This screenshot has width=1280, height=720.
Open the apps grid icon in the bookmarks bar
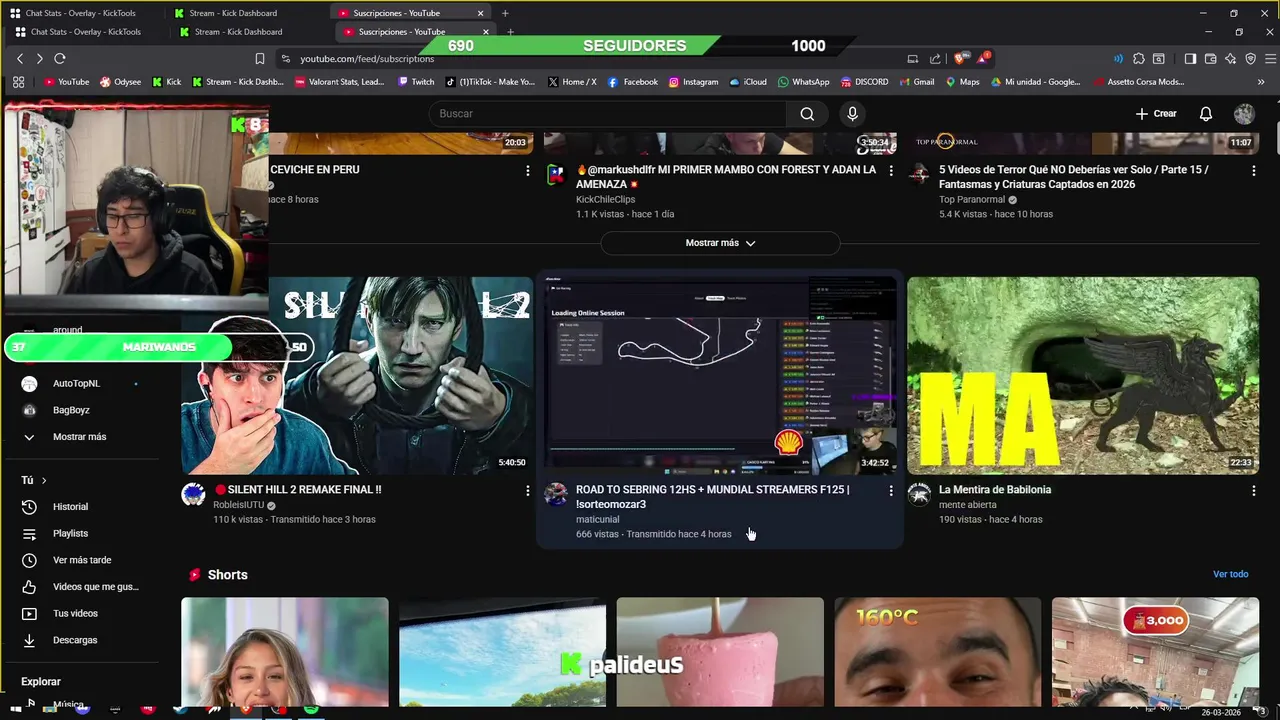point(18,82)
